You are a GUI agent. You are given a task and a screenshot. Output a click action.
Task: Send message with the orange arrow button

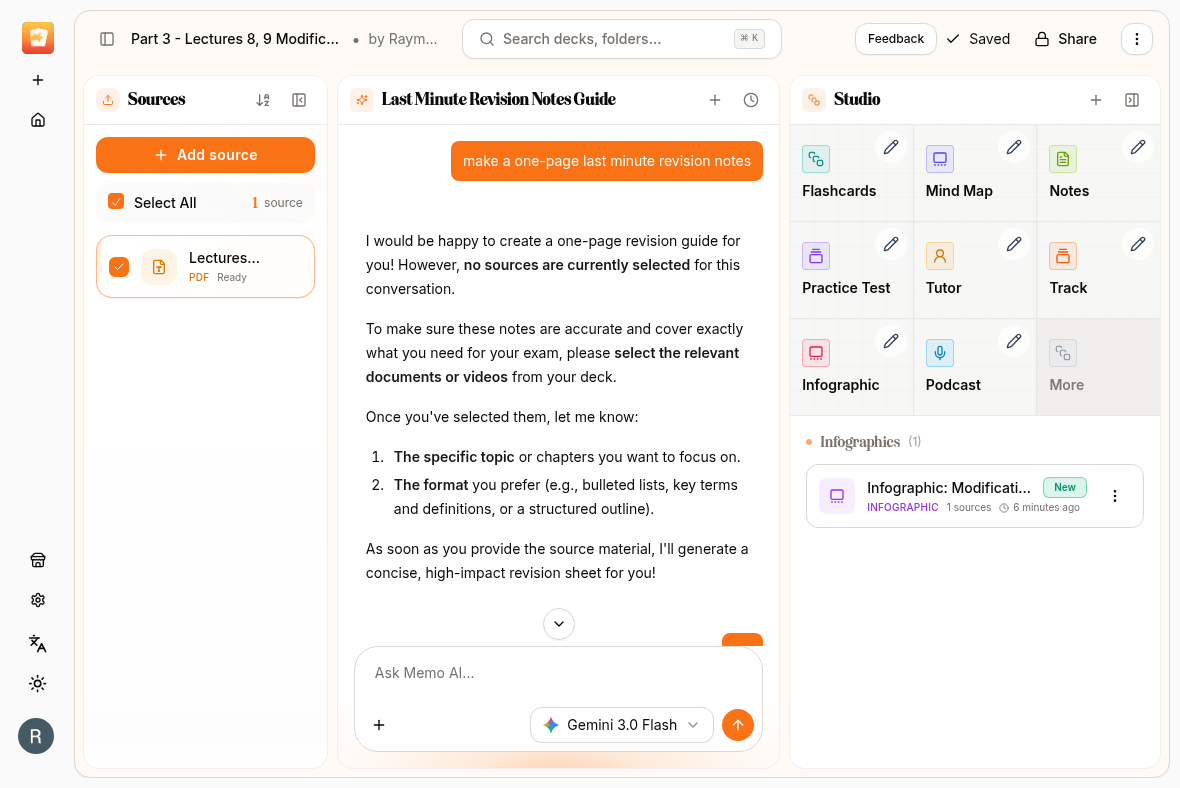pyautogui.click(x=738, y=725)
